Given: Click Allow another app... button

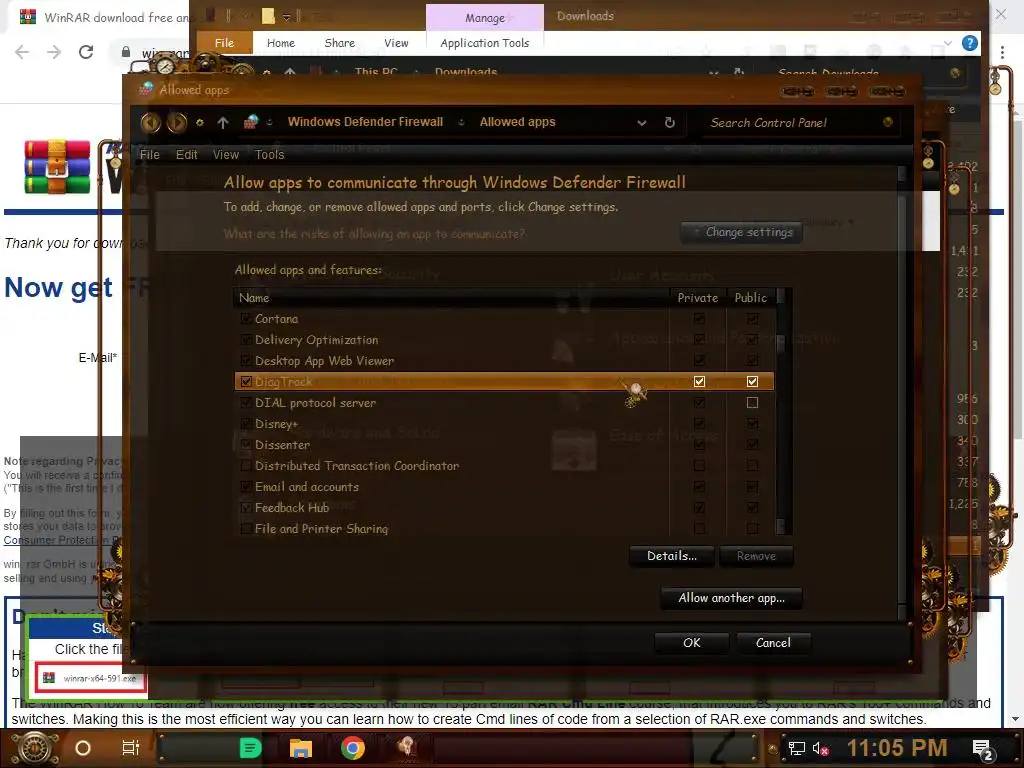Looking at the screenshot, I should coord(731,598).
